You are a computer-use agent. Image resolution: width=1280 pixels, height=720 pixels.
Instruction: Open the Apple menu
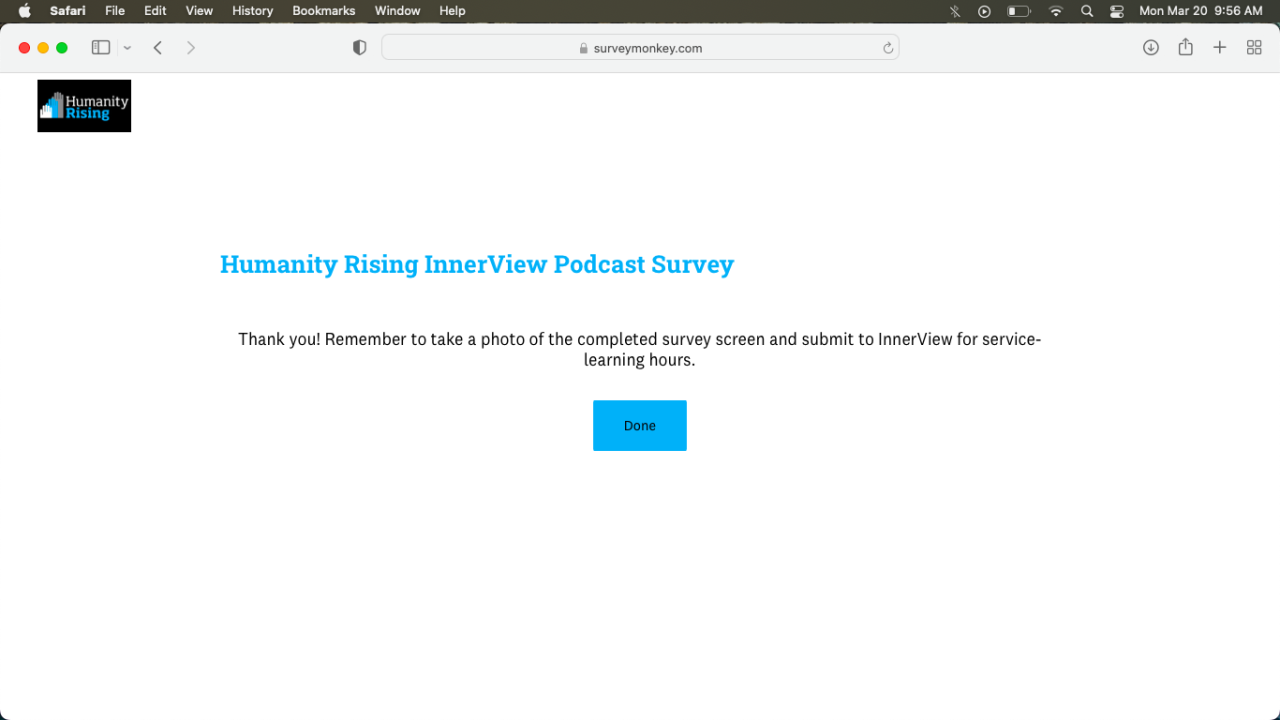[25, 11]
